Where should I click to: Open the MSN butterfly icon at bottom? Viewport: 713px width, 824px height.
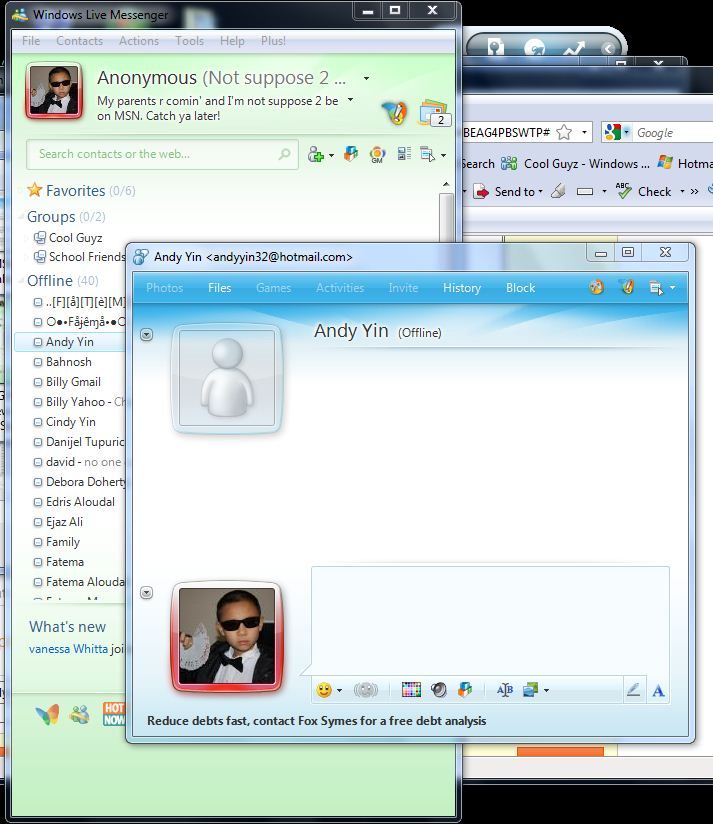click(47, 715)
